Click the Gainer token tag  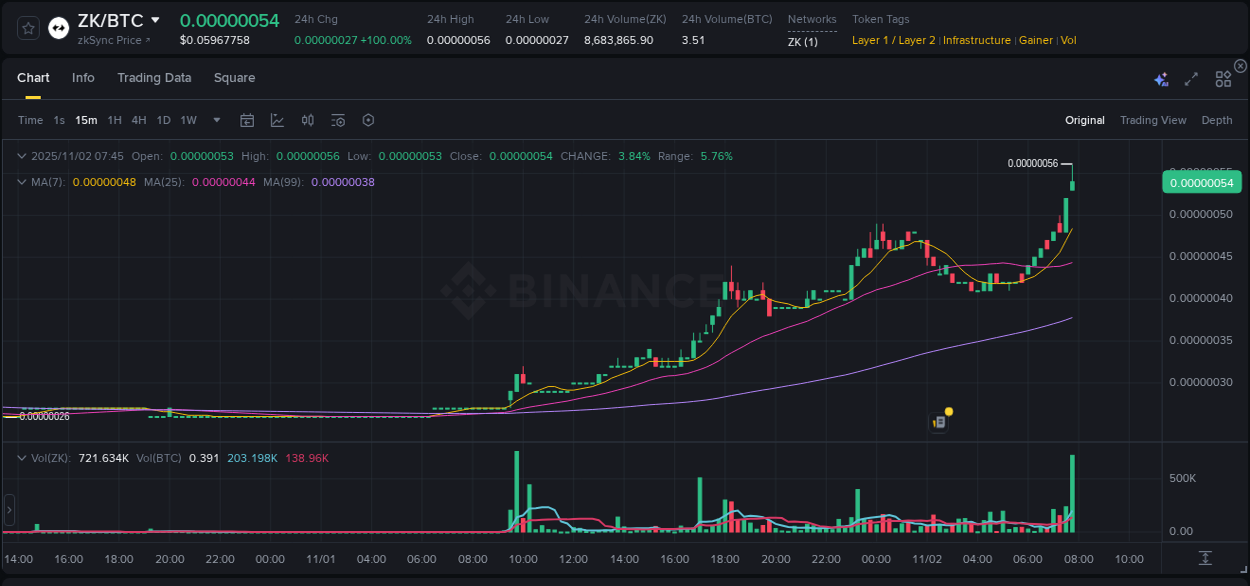click(1035, 40)
